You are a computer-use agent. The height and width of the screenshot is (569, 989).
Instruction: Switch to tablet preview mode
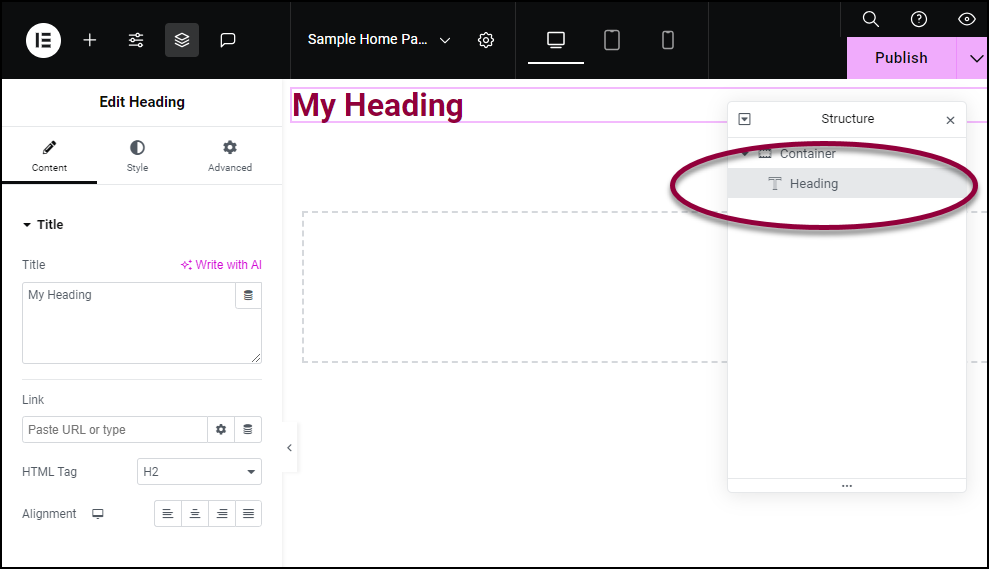[x=612, y=40]
